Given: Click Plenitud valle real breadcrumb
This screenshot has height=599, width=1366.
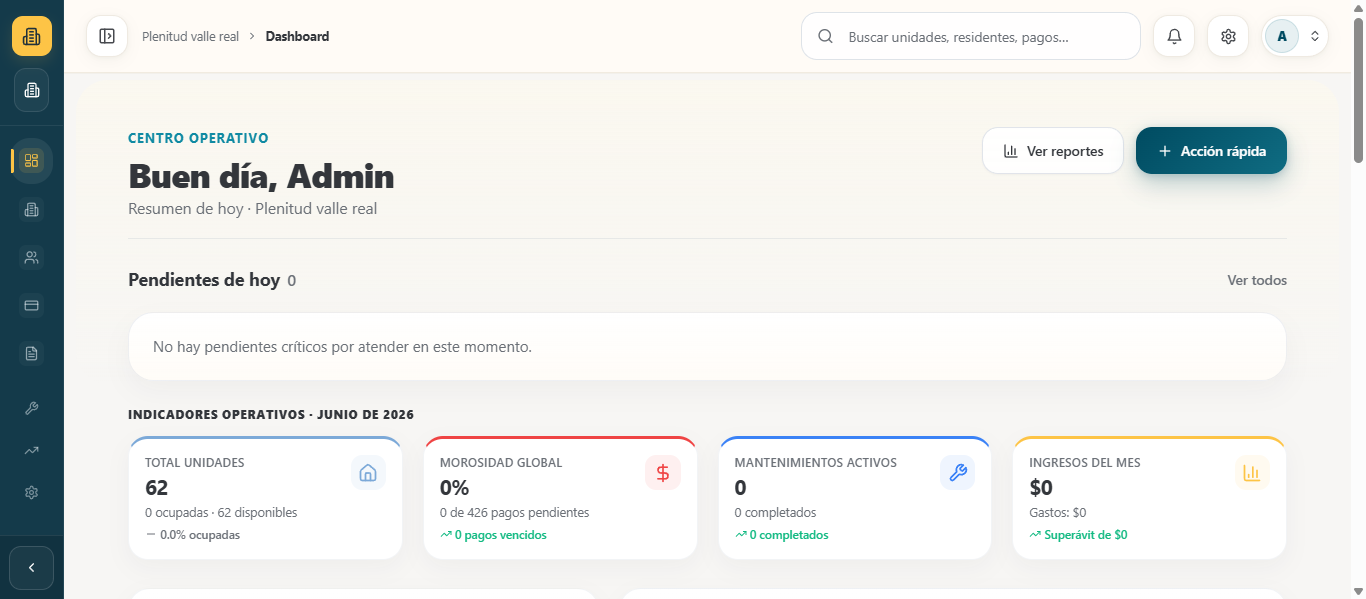Looking at the screenshot, I should click(190, 36).
